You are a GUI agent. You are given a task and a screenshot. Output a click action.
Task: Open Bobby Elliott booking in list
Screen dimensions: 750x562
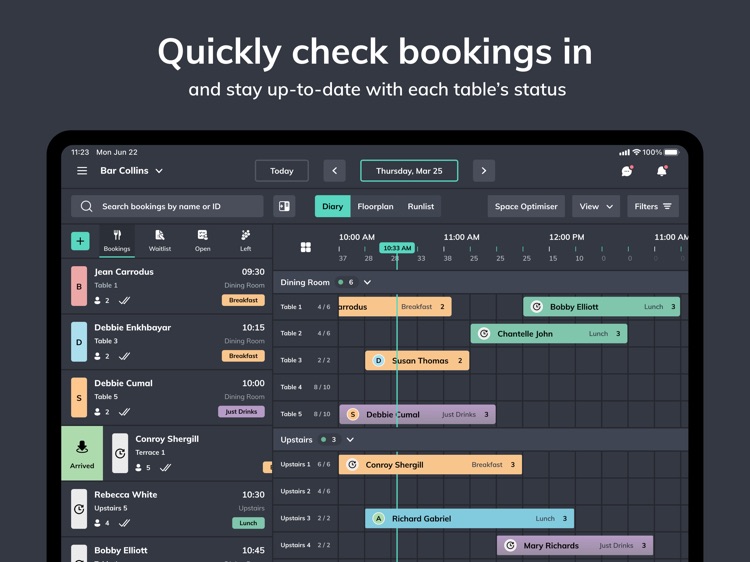point(167,550)
